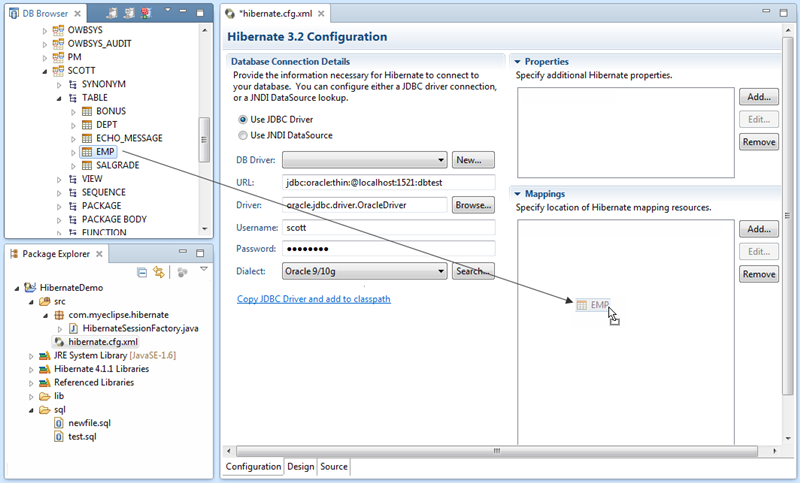Select the Use JDBC Driver radio button

(x=242, y=119)
